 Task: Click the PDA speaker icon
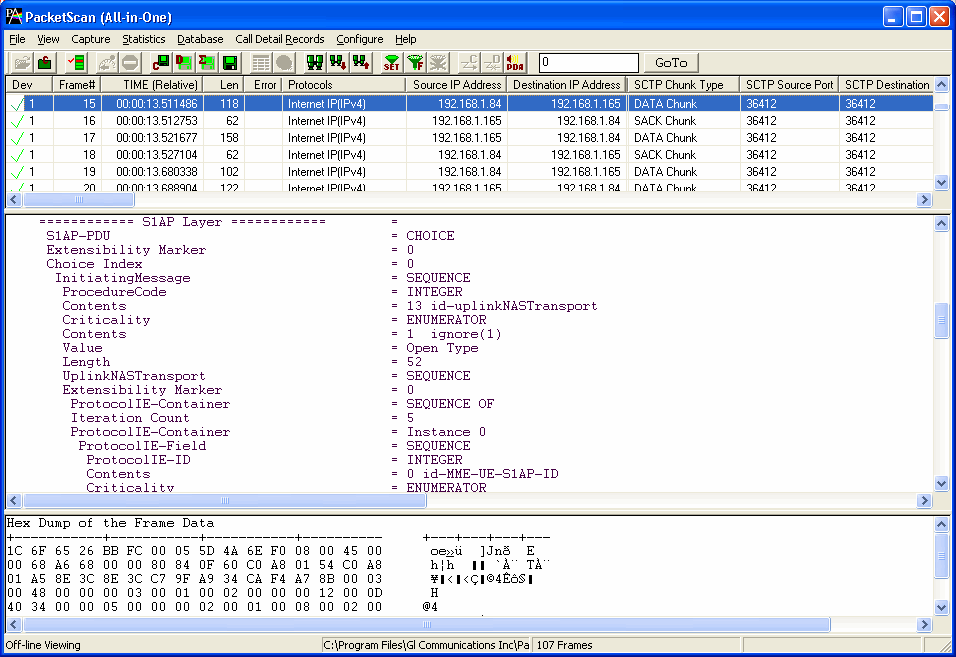[515, 63]
